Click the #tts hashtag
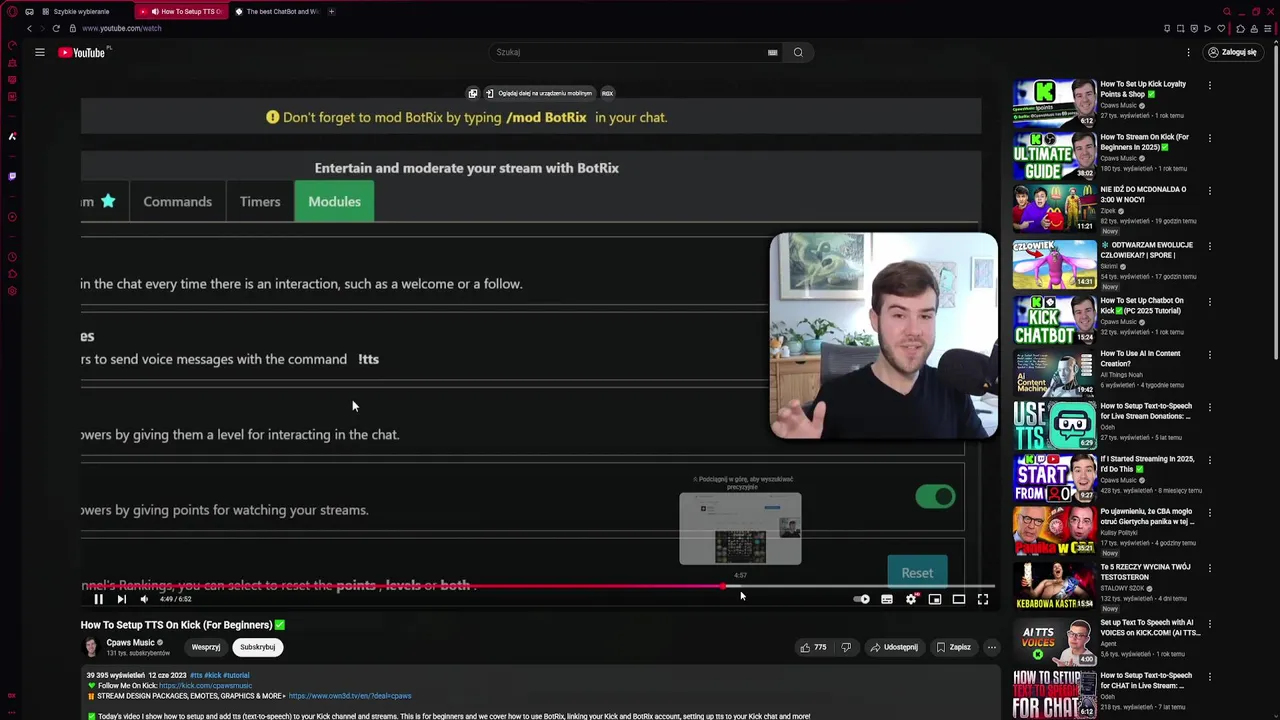 (196, 675)
